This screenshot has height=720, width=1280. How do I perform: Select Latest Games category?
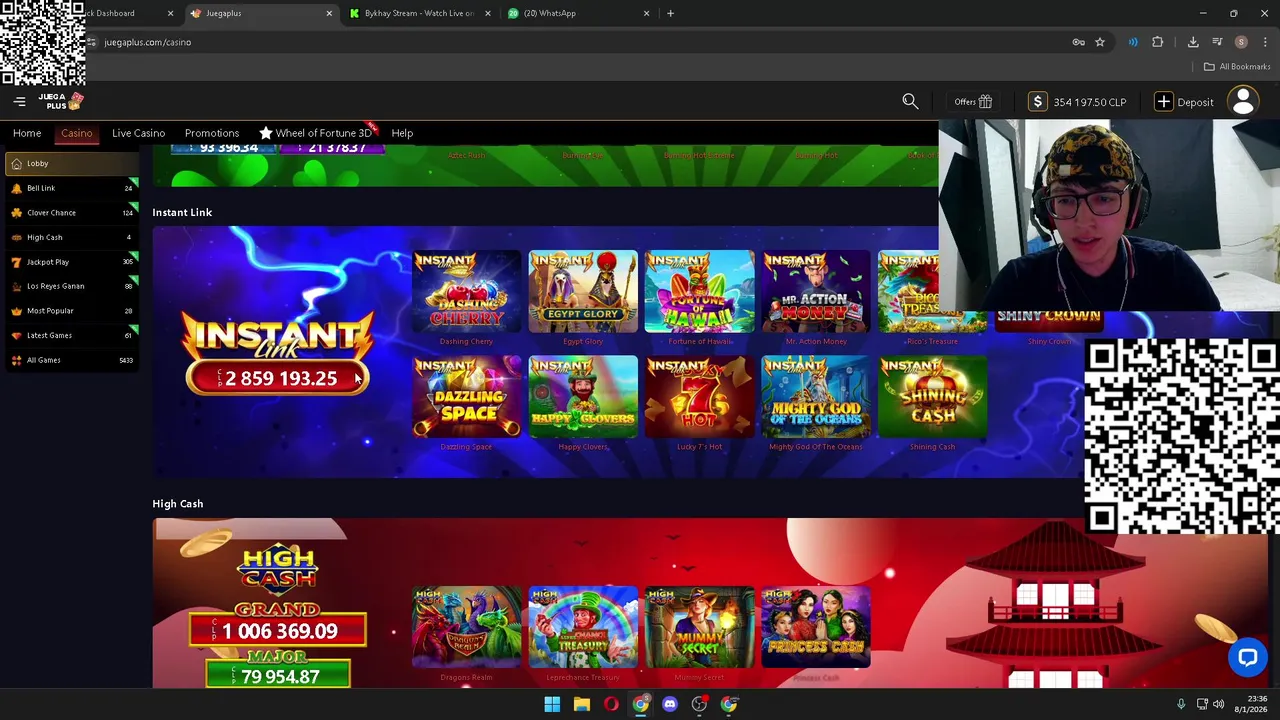(71, 335)
